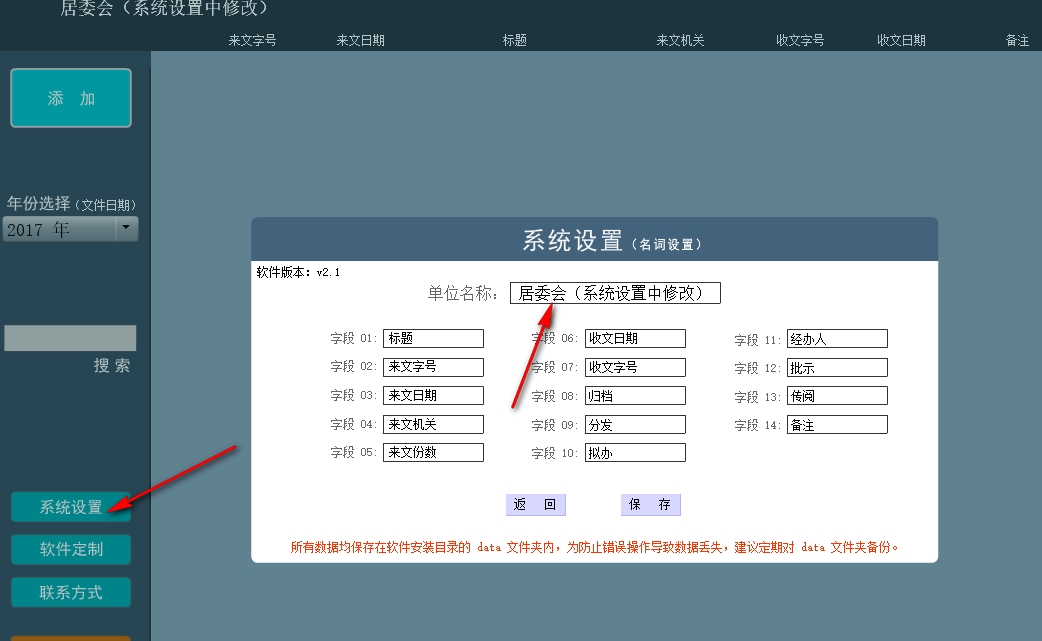Focus 字段 12 field containing 批示
Image resolution: width=1042 pixels, height=641 pixels.
pyautogui.click(x=837, y=367)
